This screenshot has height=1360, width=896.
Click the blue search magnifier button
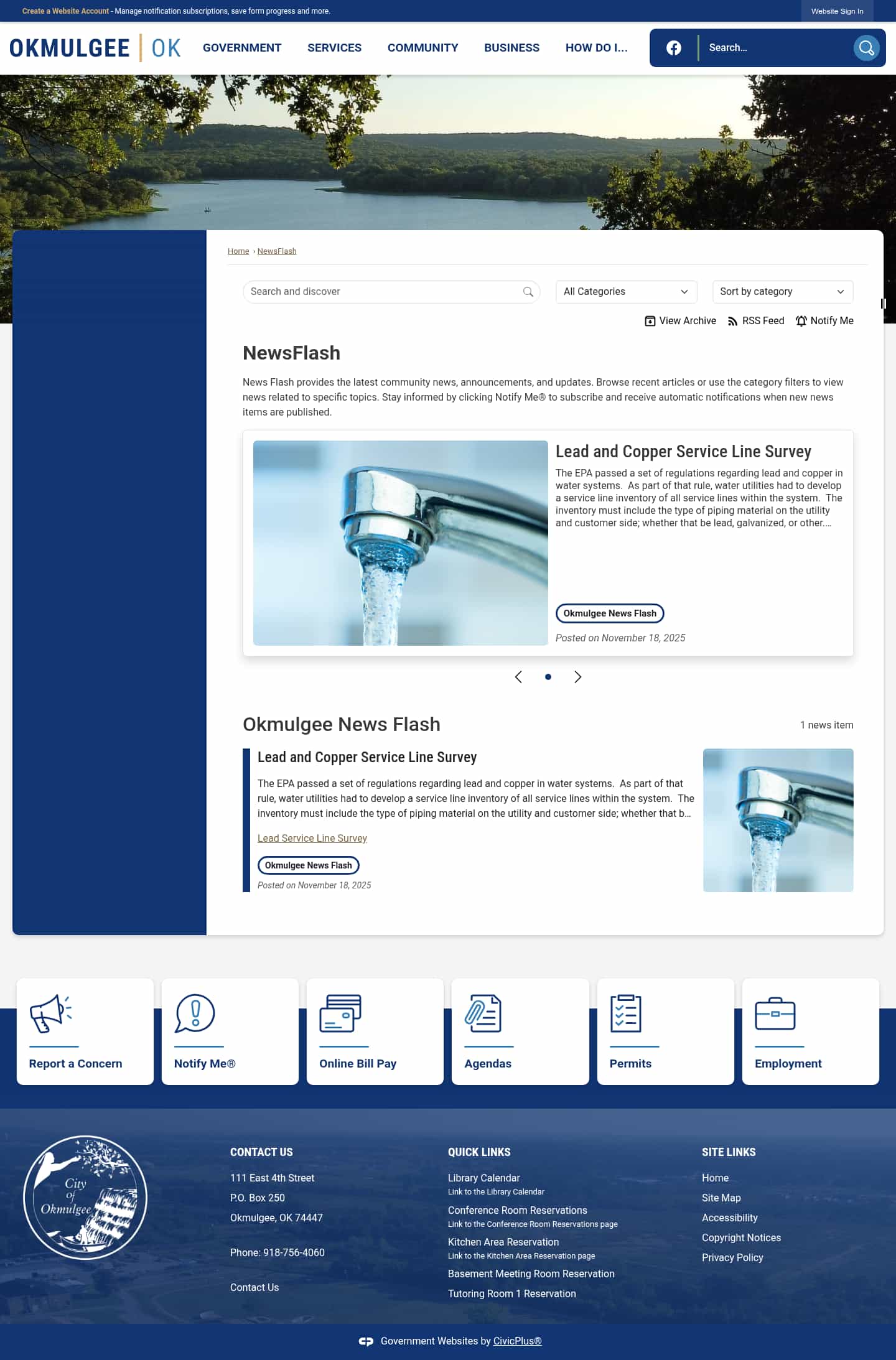[866, 48]
